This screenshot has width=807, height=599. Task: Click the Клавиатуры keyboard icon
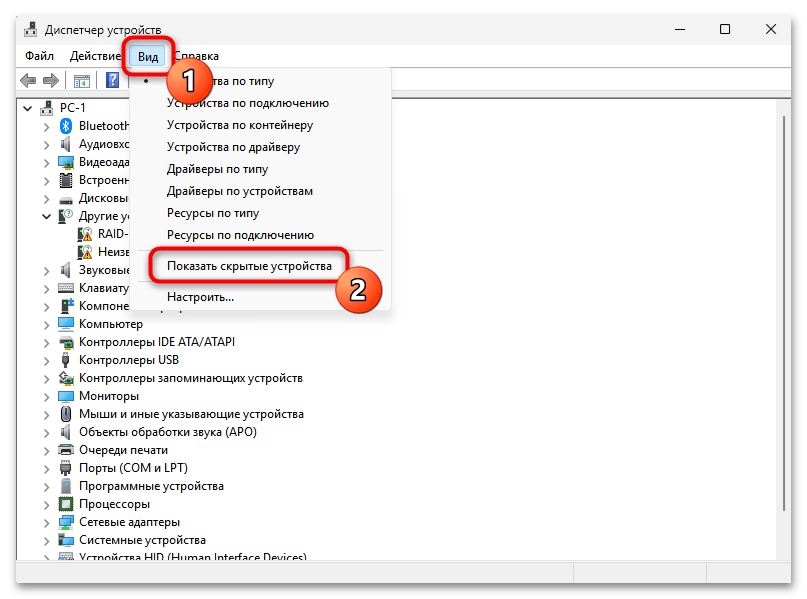[66, 288]
